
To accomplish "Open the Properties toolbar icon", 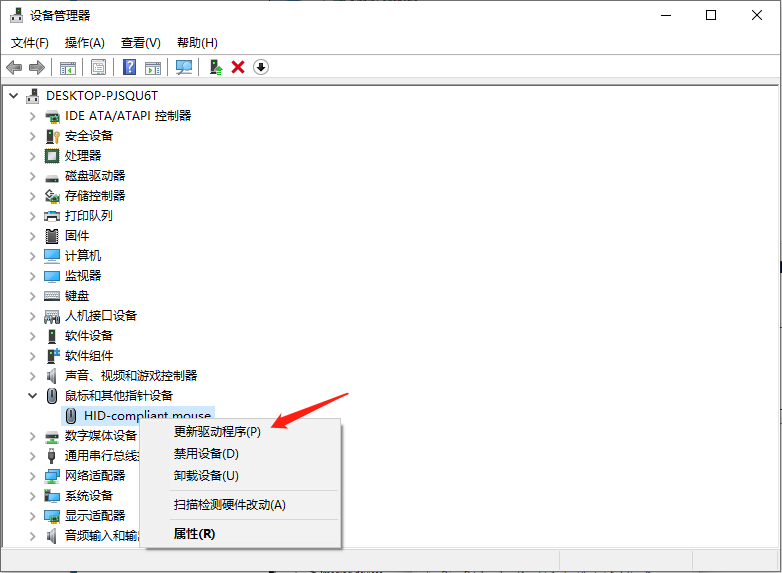I will coord(99,67).
